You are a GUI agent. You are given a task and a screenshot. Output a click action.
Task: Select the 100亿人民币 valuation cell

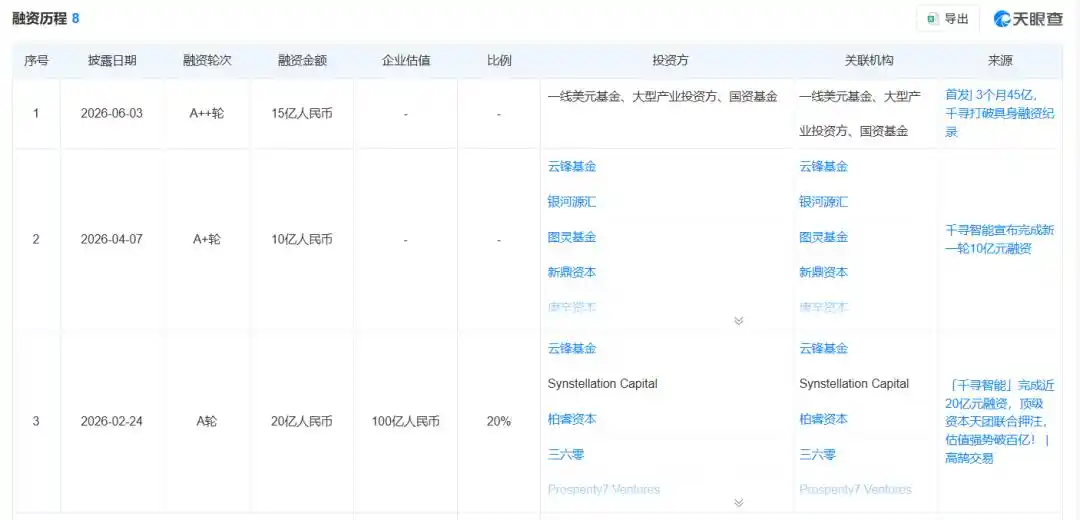click(406, 422)
